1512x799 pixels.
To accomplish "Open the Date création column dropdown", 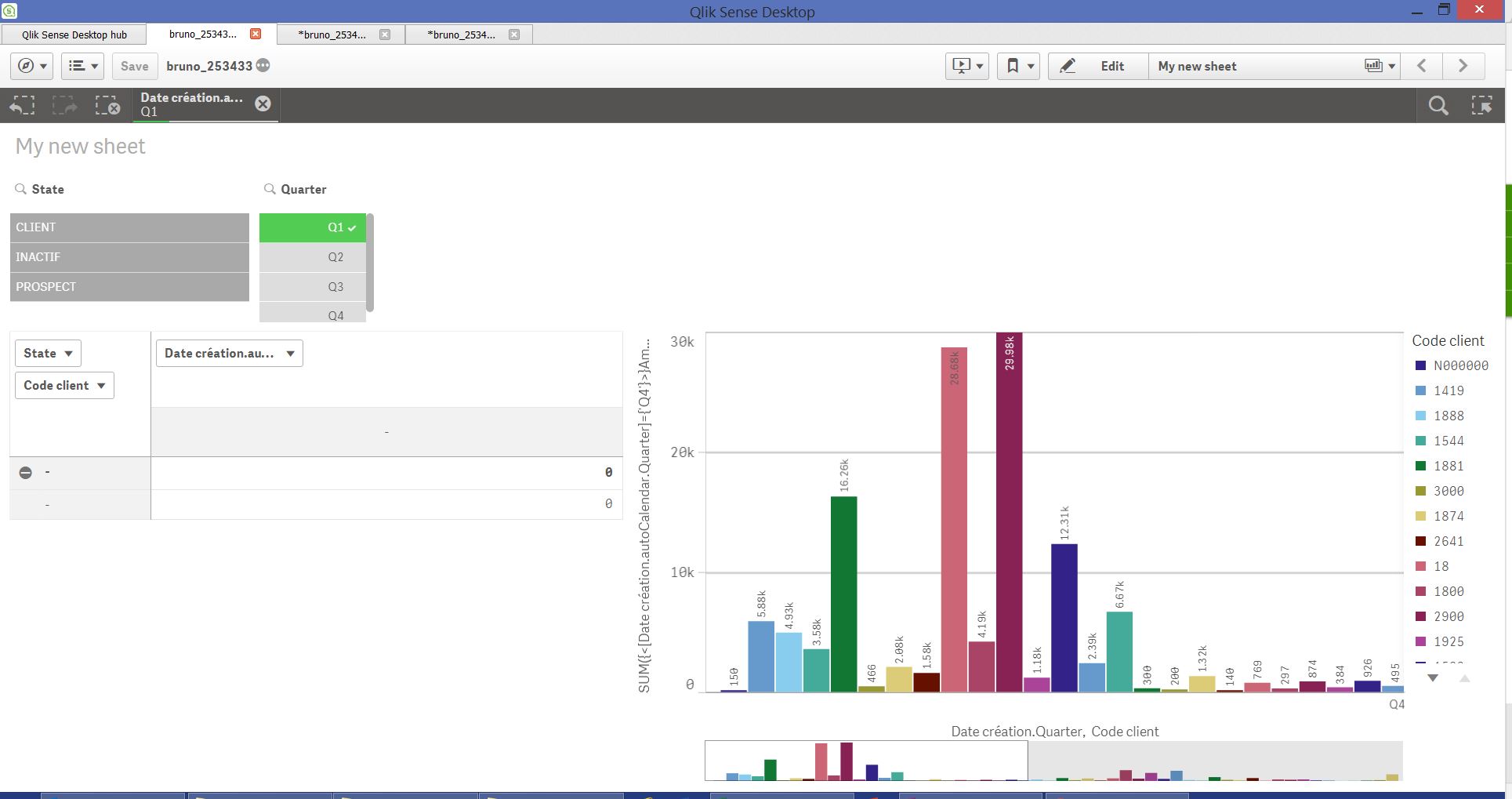I will coord(230,353).
